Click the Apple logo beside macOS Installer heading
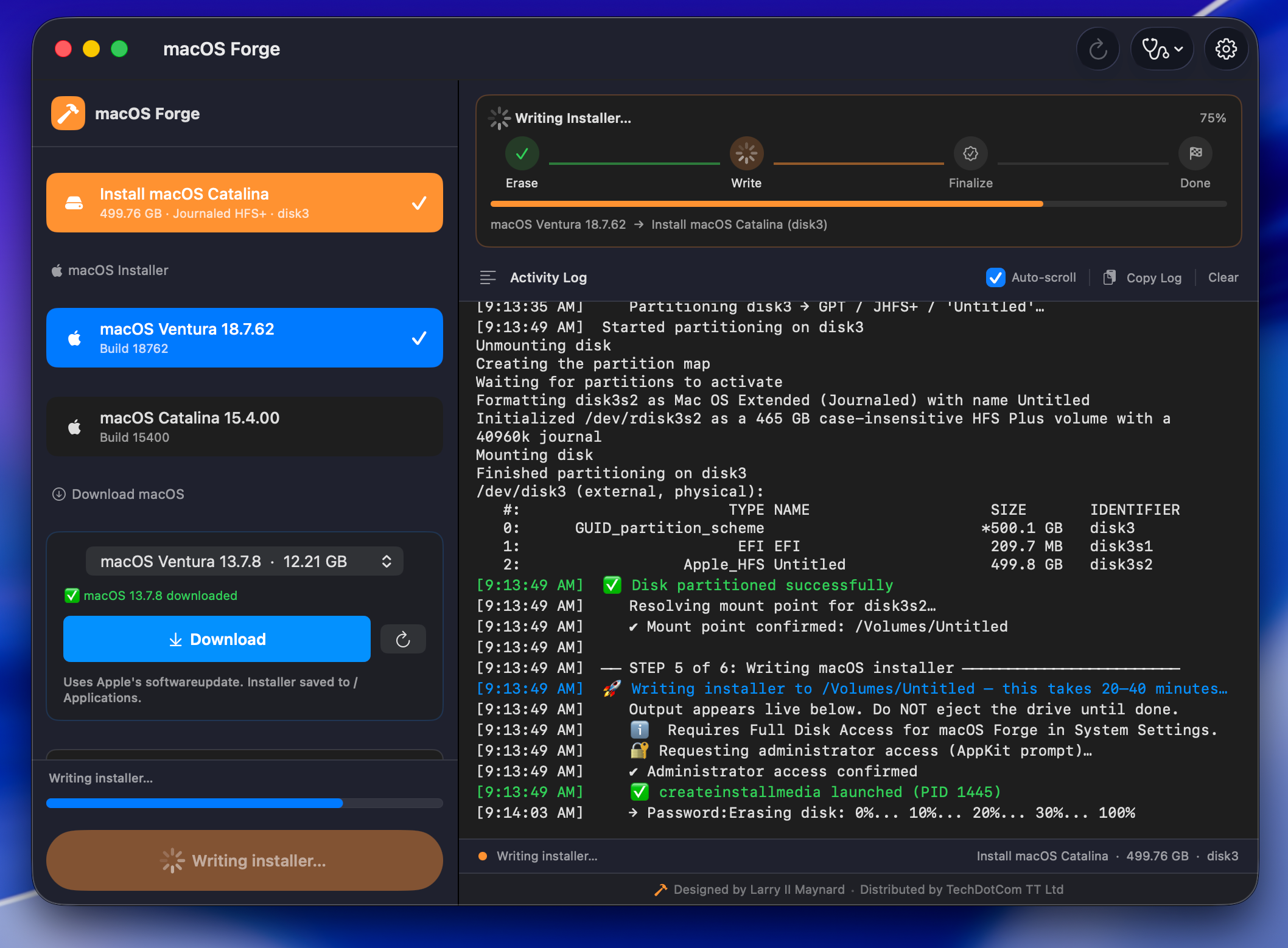This screenshot has height=948, width=1288. 57,270
